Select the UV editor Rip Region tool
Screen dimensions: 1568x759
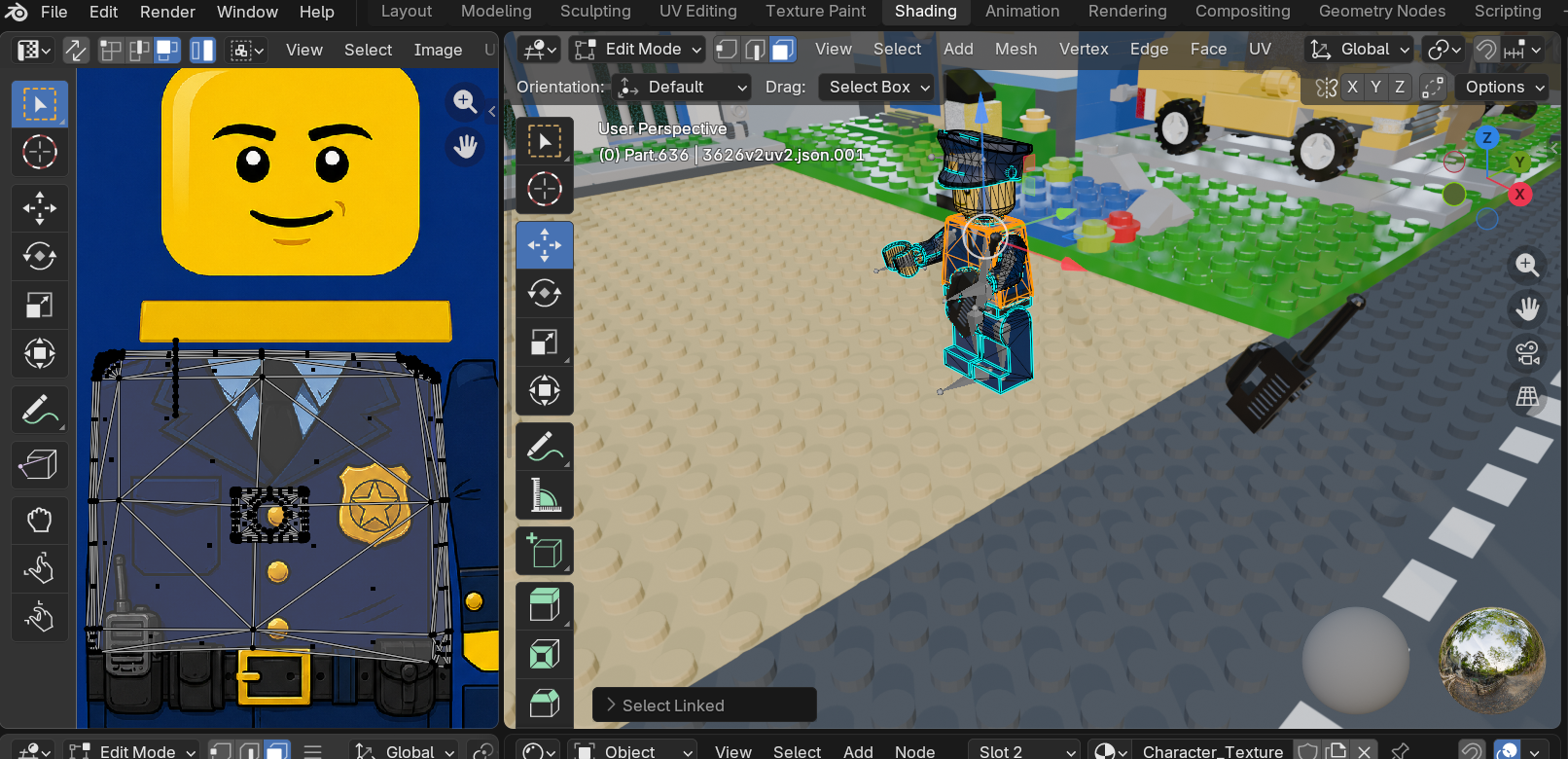pos(40,463)
